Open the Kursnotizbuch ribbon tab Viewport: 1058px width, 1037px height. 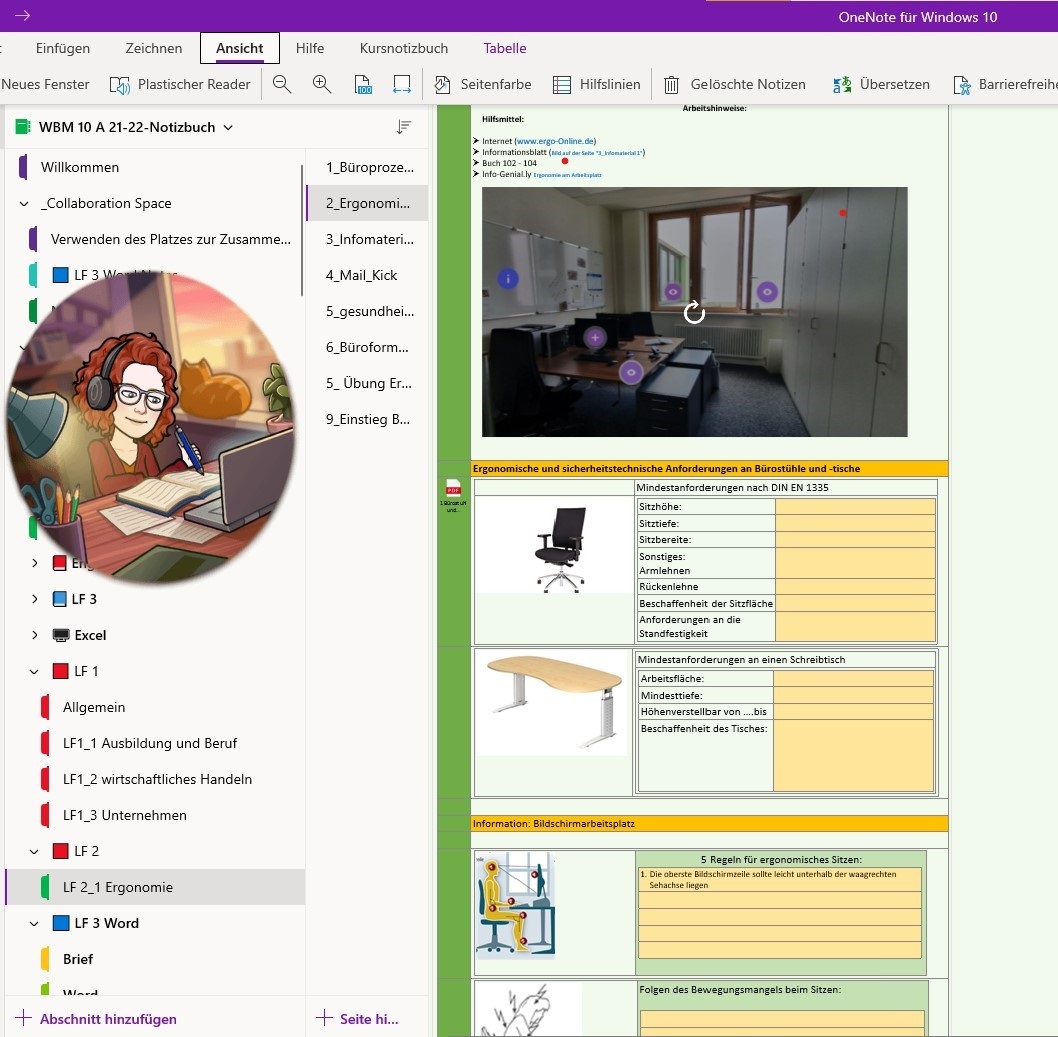click(403, 48)
